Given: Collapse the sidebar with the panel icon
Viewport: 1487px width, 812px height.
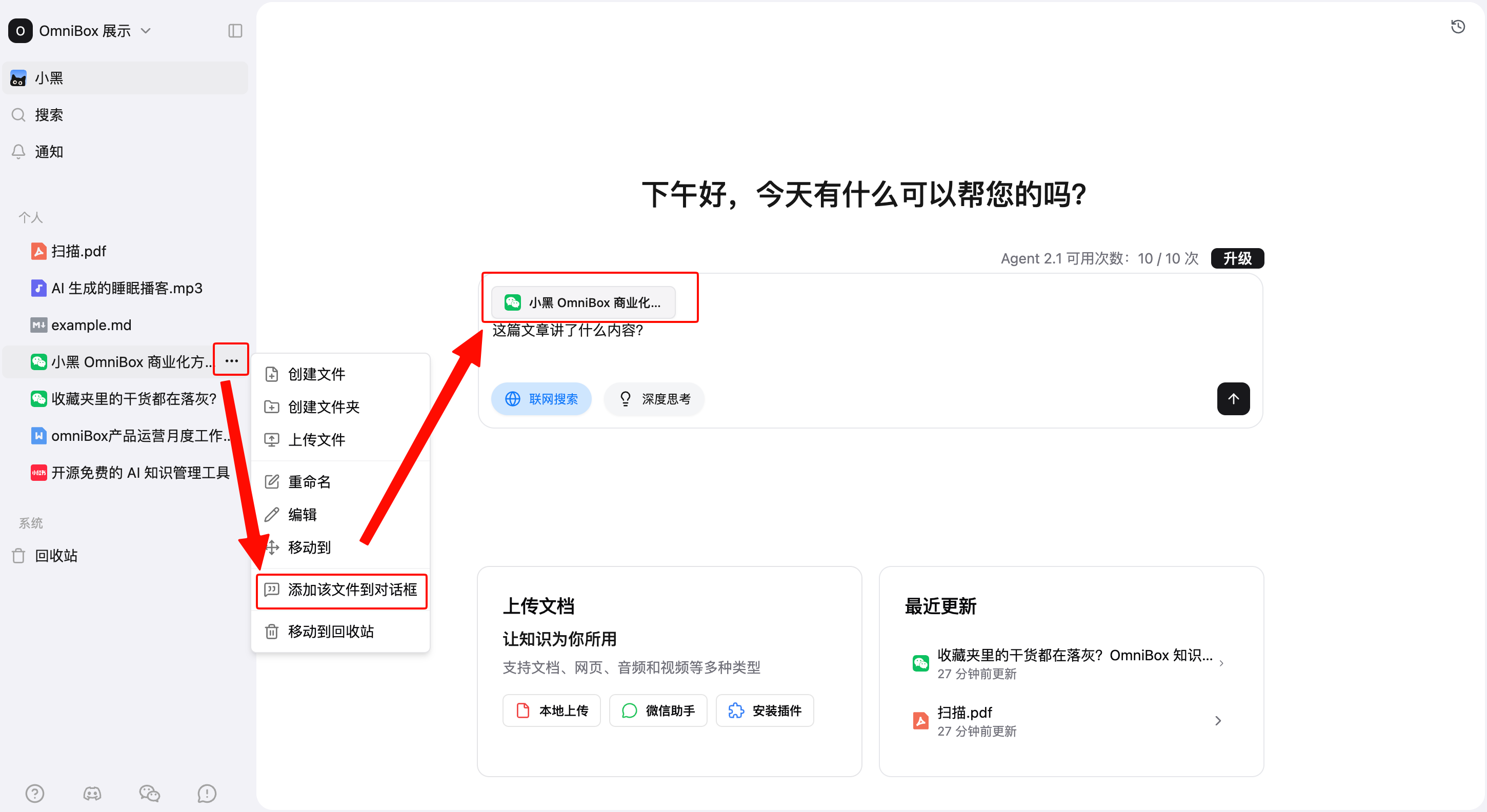Looking at the screenshot, I should (235, 31).
